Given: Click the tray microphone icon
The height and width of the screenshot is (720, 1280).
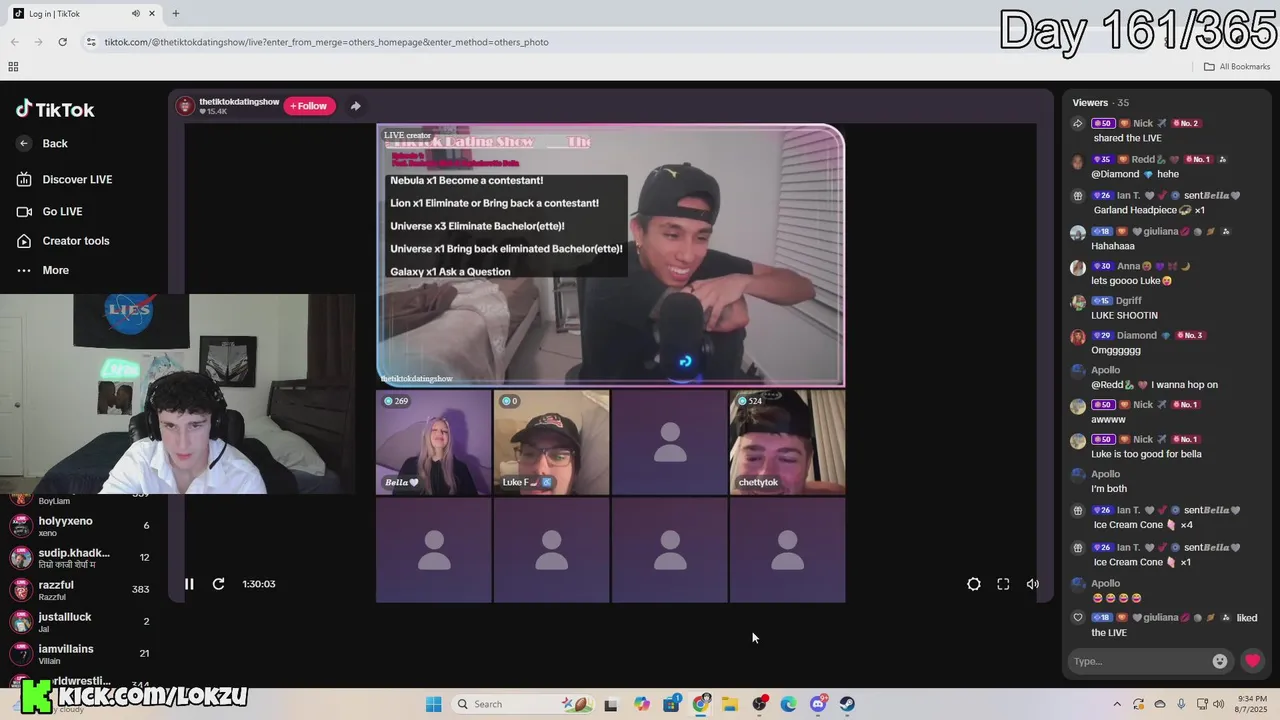Looking at the screenshot, I should click(x=1181, y=704).
